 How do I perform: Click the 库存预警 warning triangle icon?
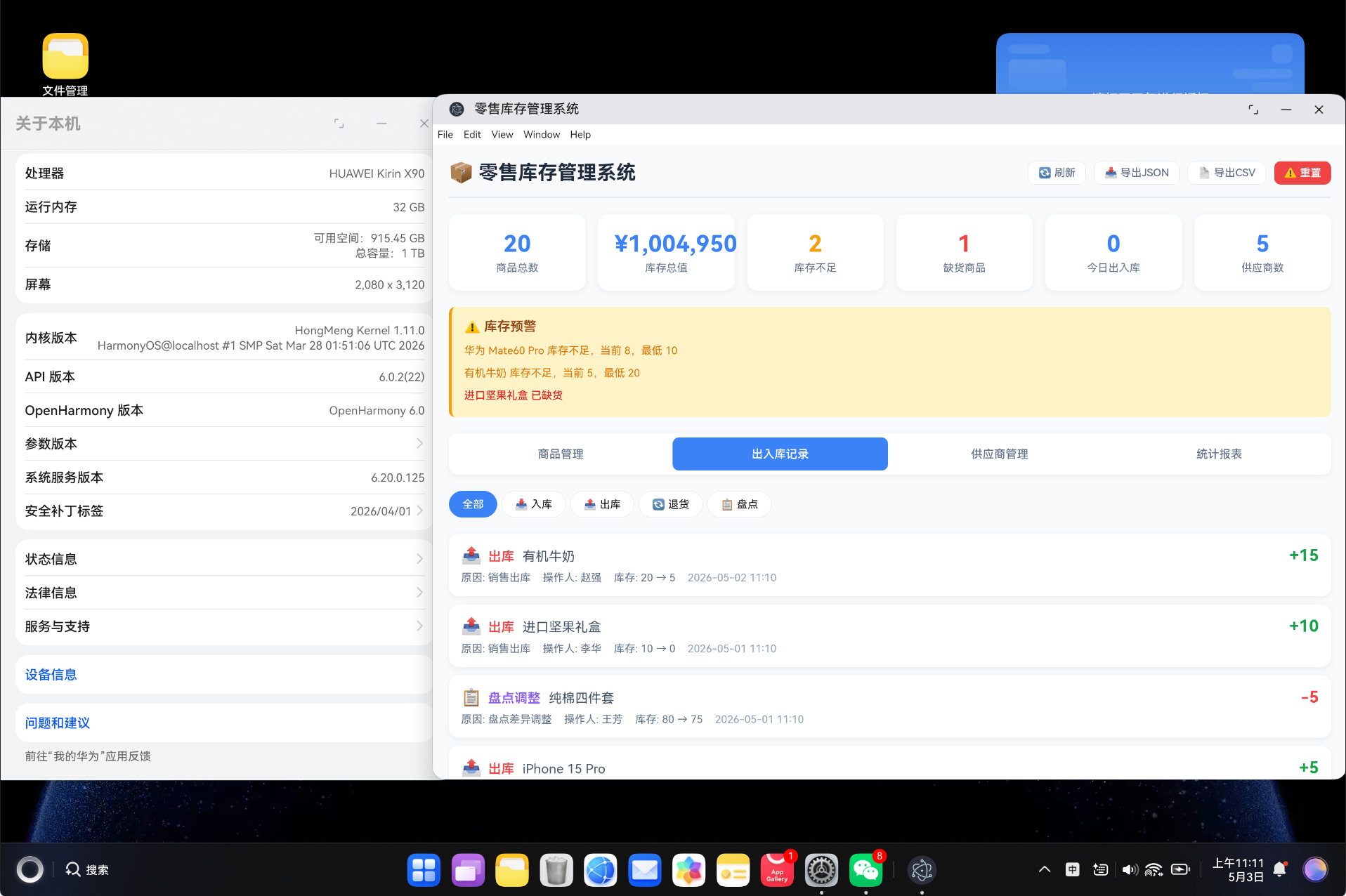click(472, 327)
